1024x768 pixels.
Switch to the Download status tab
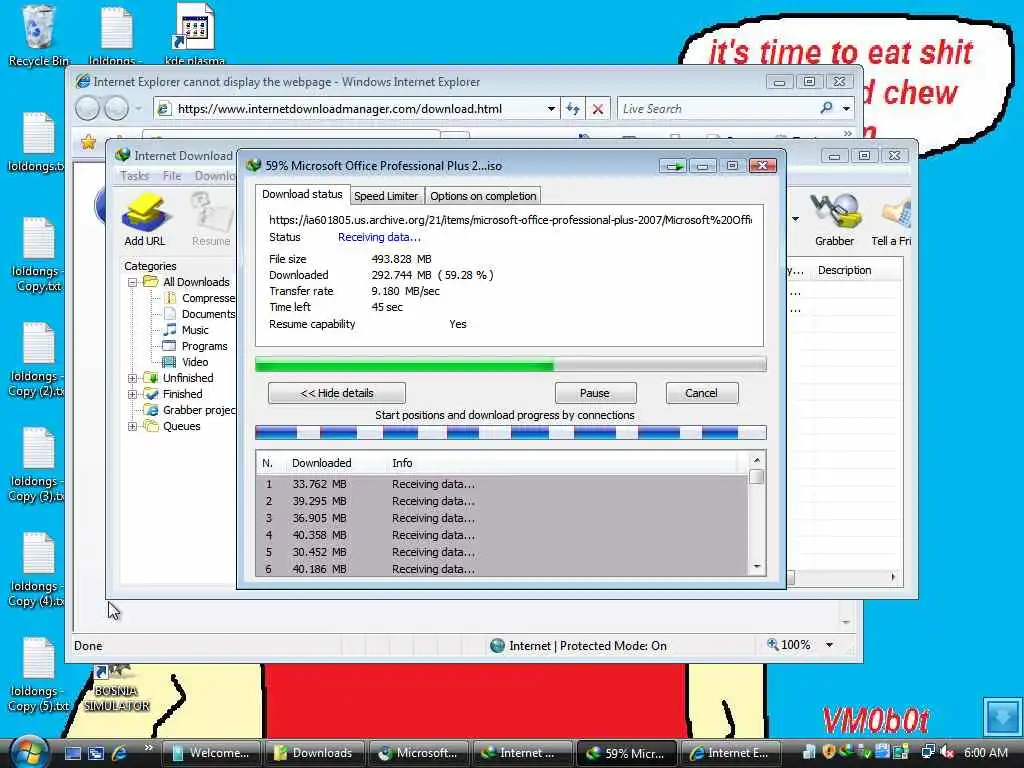(x=302, y=195)
